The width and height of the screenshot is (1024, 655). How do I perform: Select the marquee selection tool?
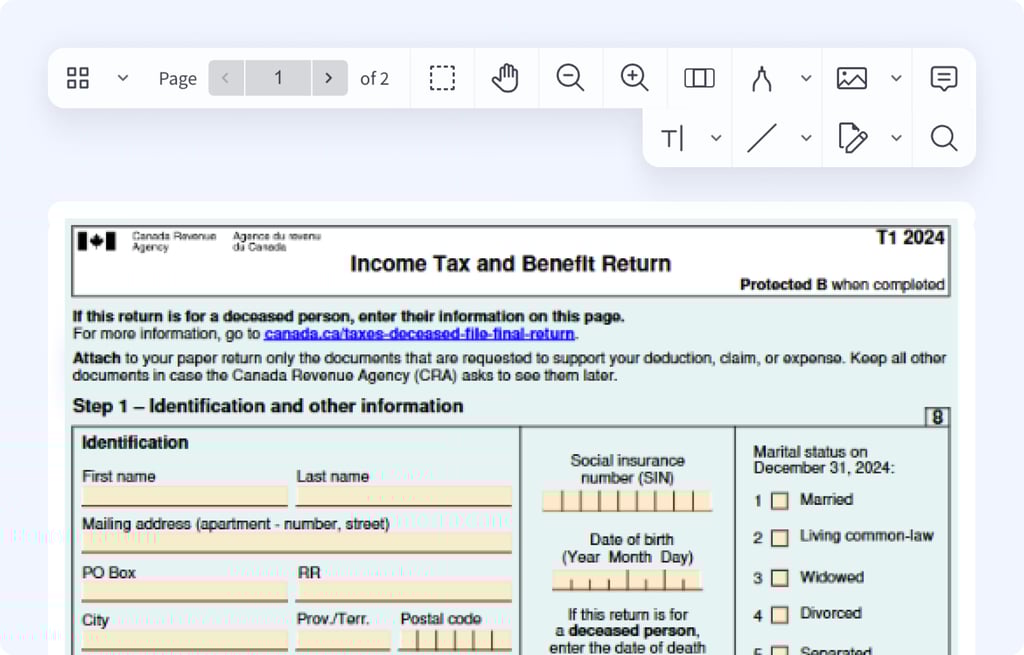click(x=442, y=78)
